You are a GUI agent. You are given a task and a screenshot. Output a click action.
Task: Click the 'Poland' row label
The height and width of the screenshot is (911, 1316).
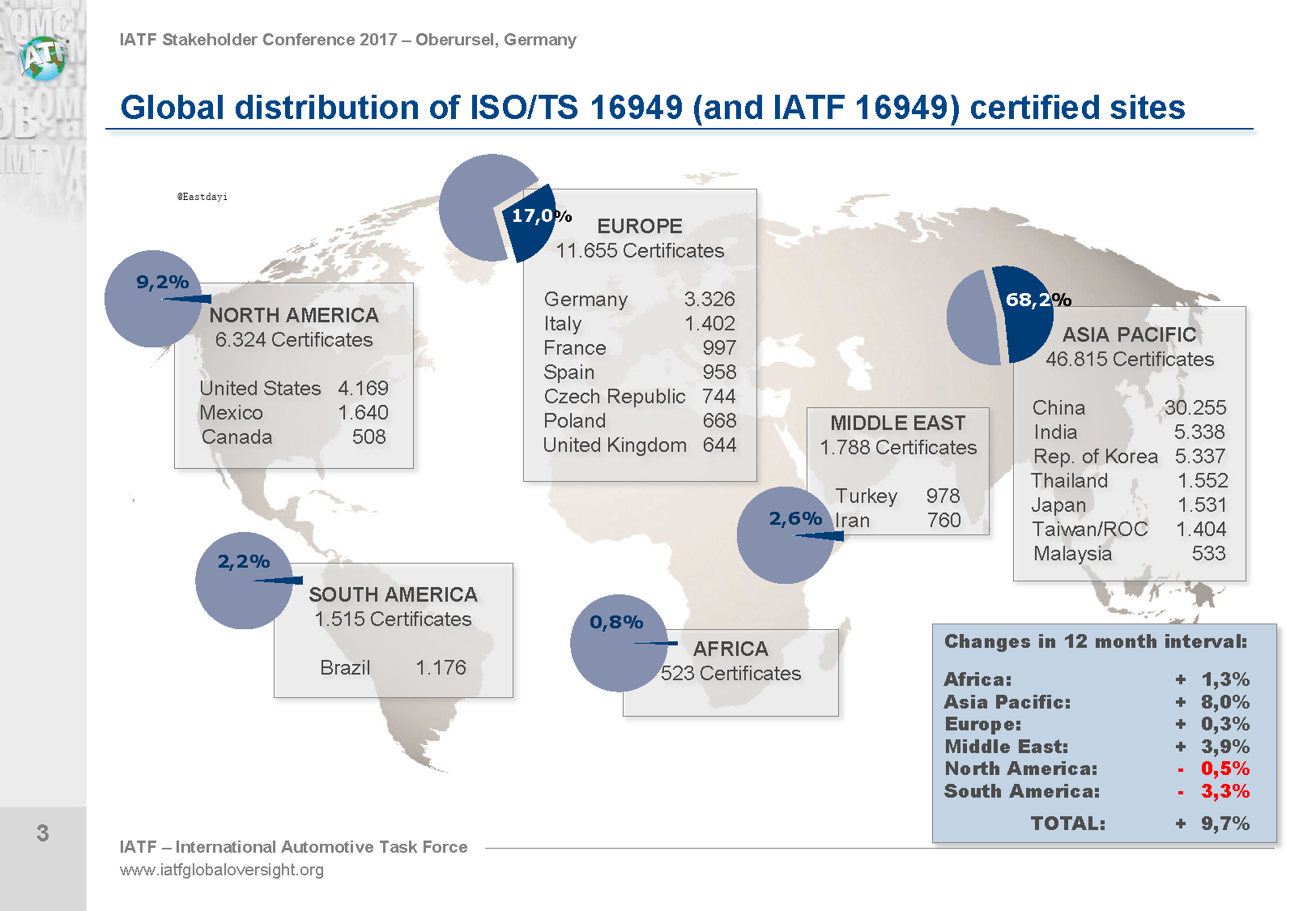pos(575,420)
